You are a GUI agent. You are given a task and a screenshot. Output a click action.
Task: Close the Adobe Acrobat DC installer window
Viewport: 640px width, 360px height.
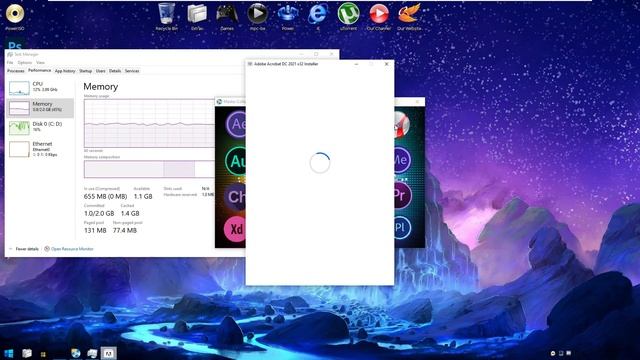387,64
